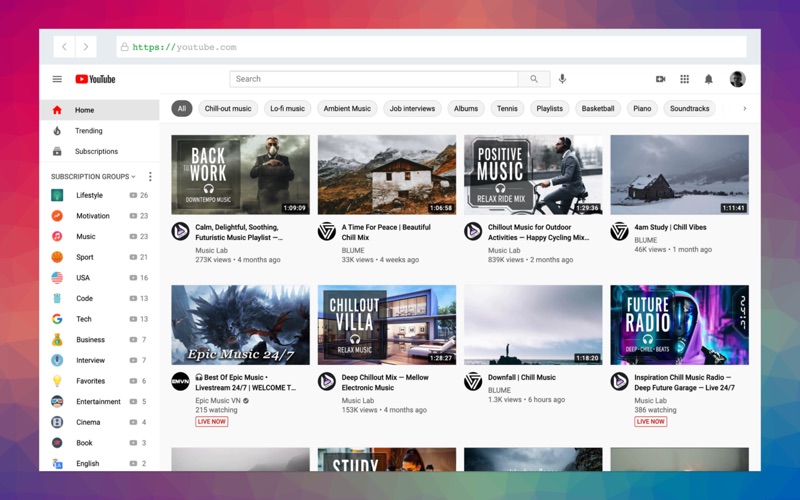
Task: Expand the Subscription Groups dropdown
Action: click(x=93, y=177)
